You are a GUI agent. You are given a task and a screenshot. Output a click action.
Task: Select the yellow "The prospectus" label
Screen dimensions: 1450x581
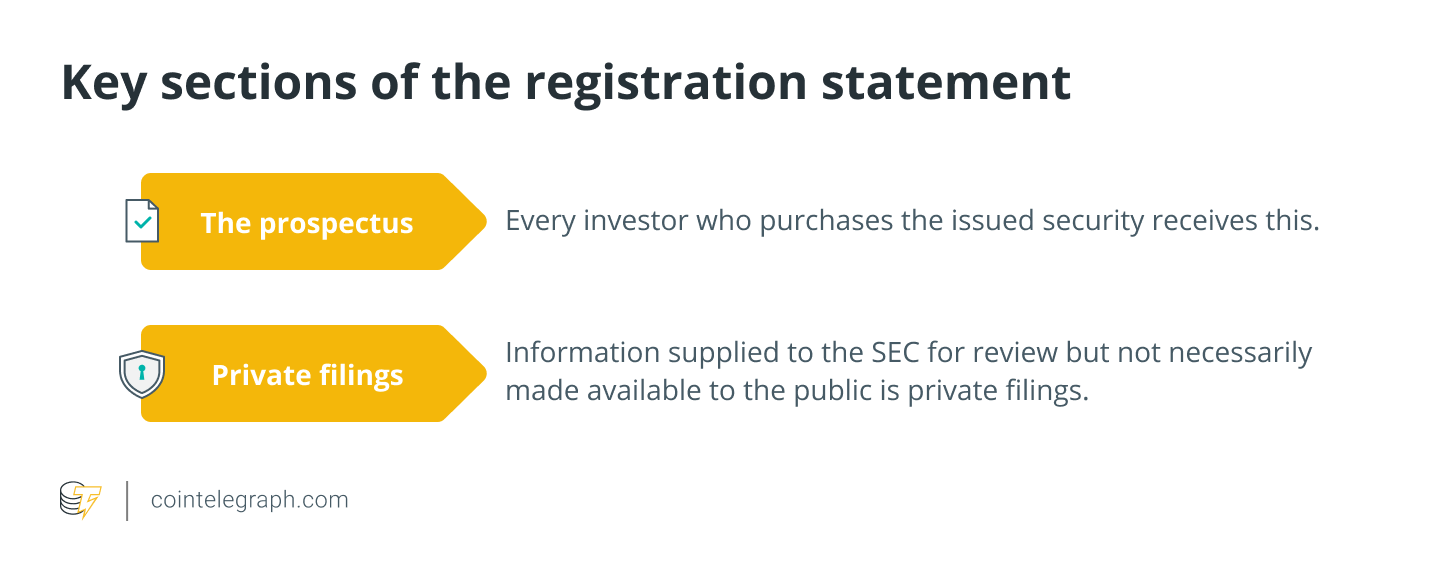coord(307,222)
